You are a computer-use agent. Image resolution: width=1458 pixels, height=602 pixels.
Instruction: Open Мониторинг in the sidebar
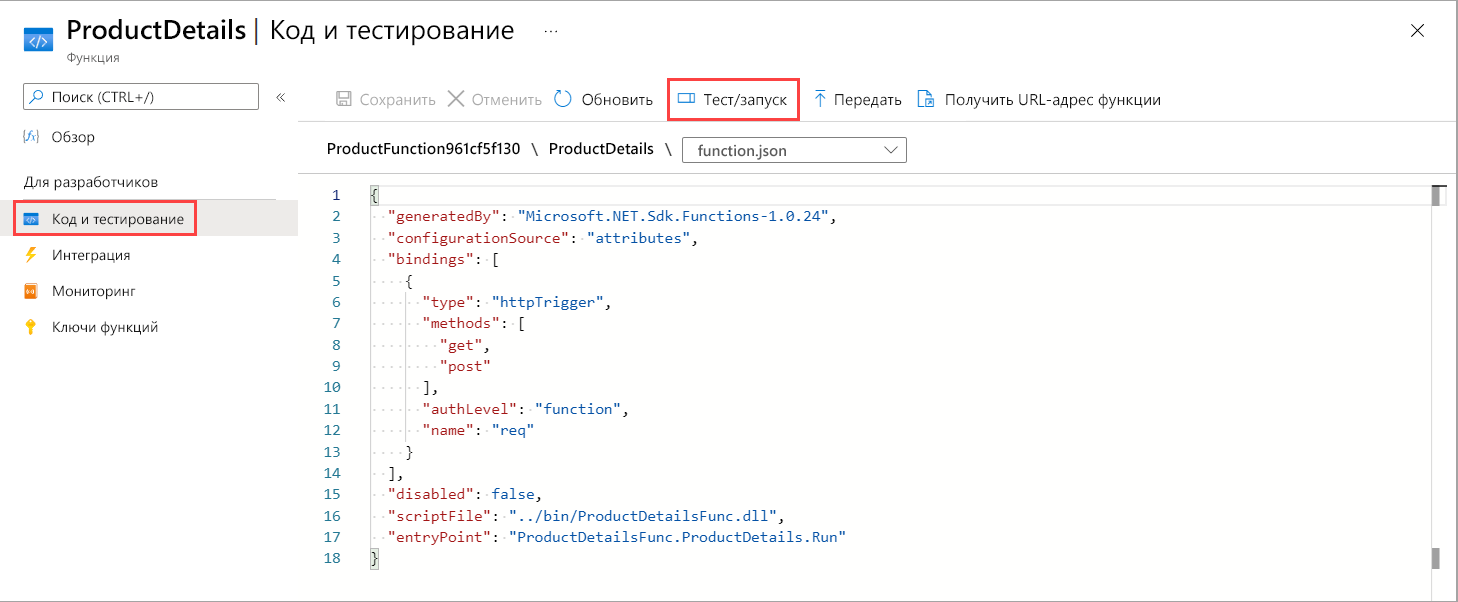click(x=94, y=291)
